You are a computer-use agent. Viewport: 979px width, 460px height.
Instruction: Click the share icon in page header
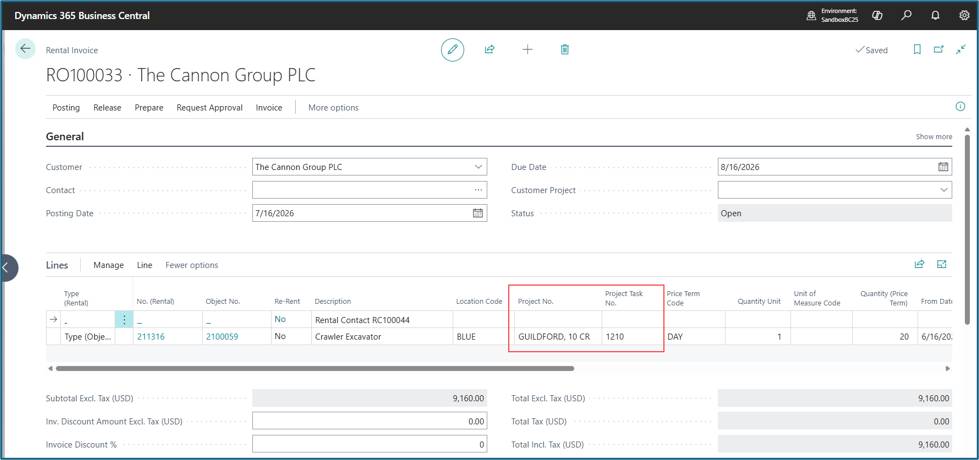490,49
